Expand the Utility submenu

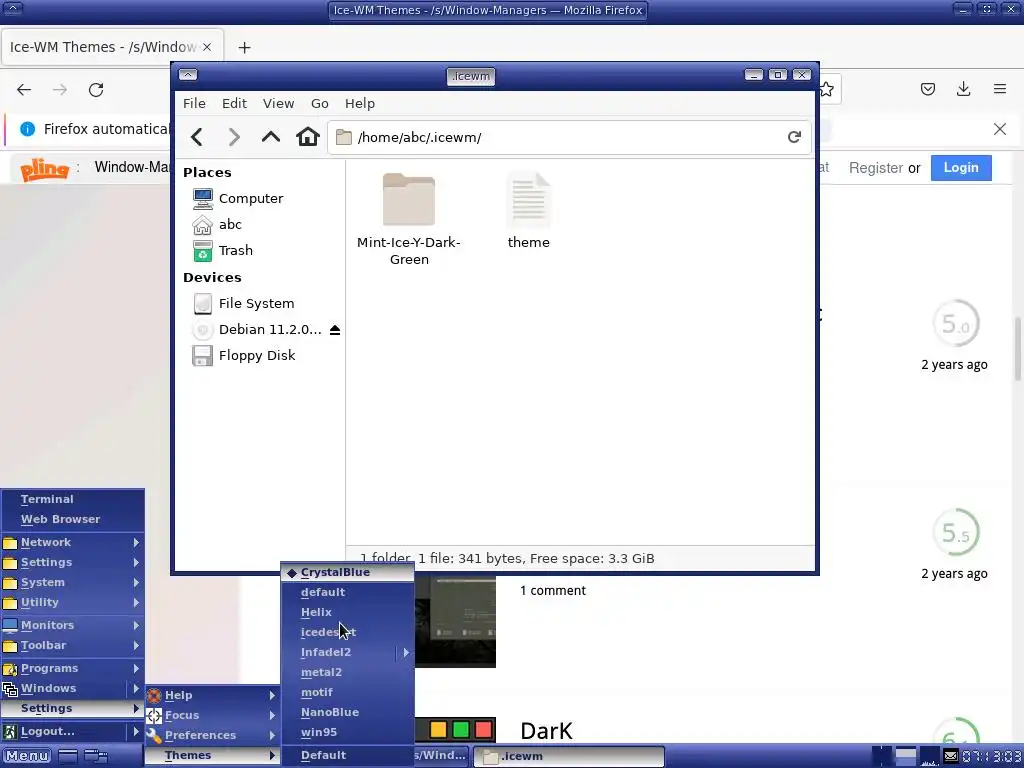(72, 603)
